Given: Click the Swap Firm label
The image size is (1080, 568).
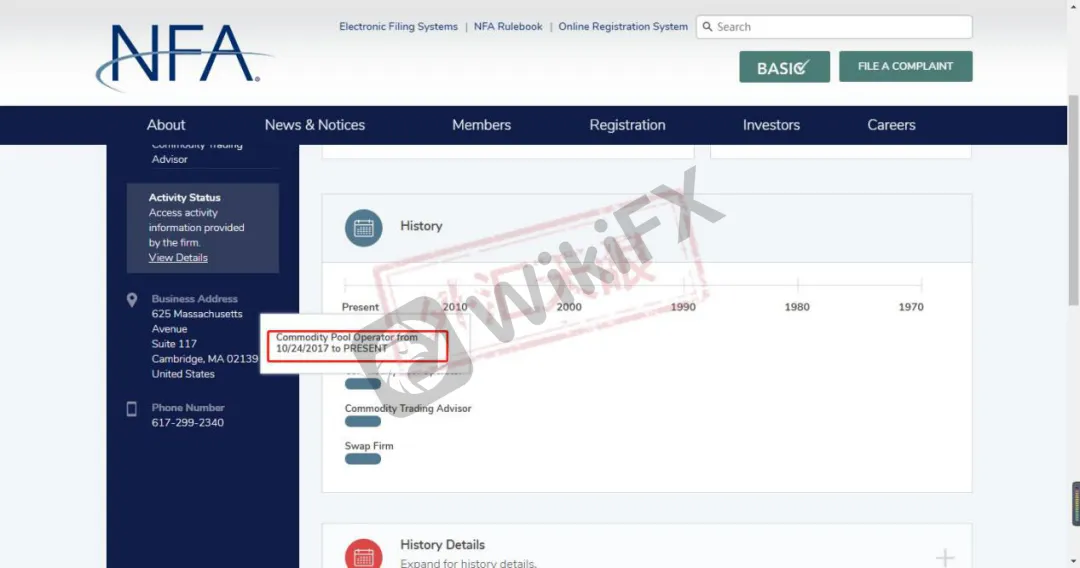Looking at the screenshot, I should click(x=369, y=446).
